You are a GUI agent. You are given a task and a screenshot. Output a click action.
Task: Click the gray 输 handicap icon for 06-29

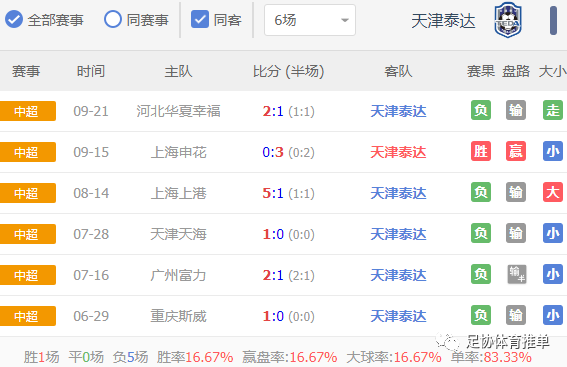coord(516,315)
